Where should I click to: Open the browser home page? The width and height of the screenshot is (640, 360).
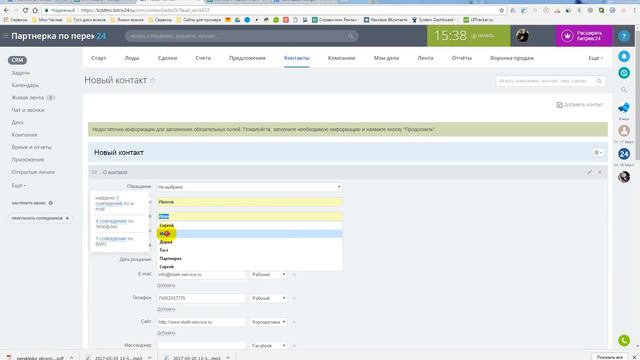(x=35, y=10)
